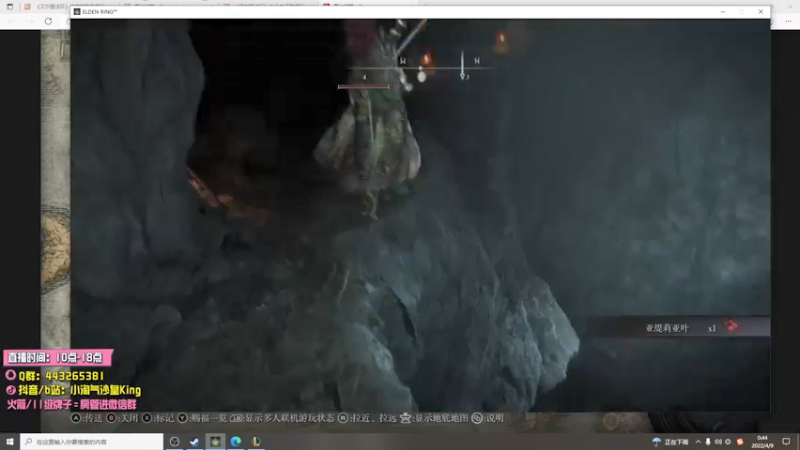Open Microsoft Edge from the taskbar

tap(236, 441)
